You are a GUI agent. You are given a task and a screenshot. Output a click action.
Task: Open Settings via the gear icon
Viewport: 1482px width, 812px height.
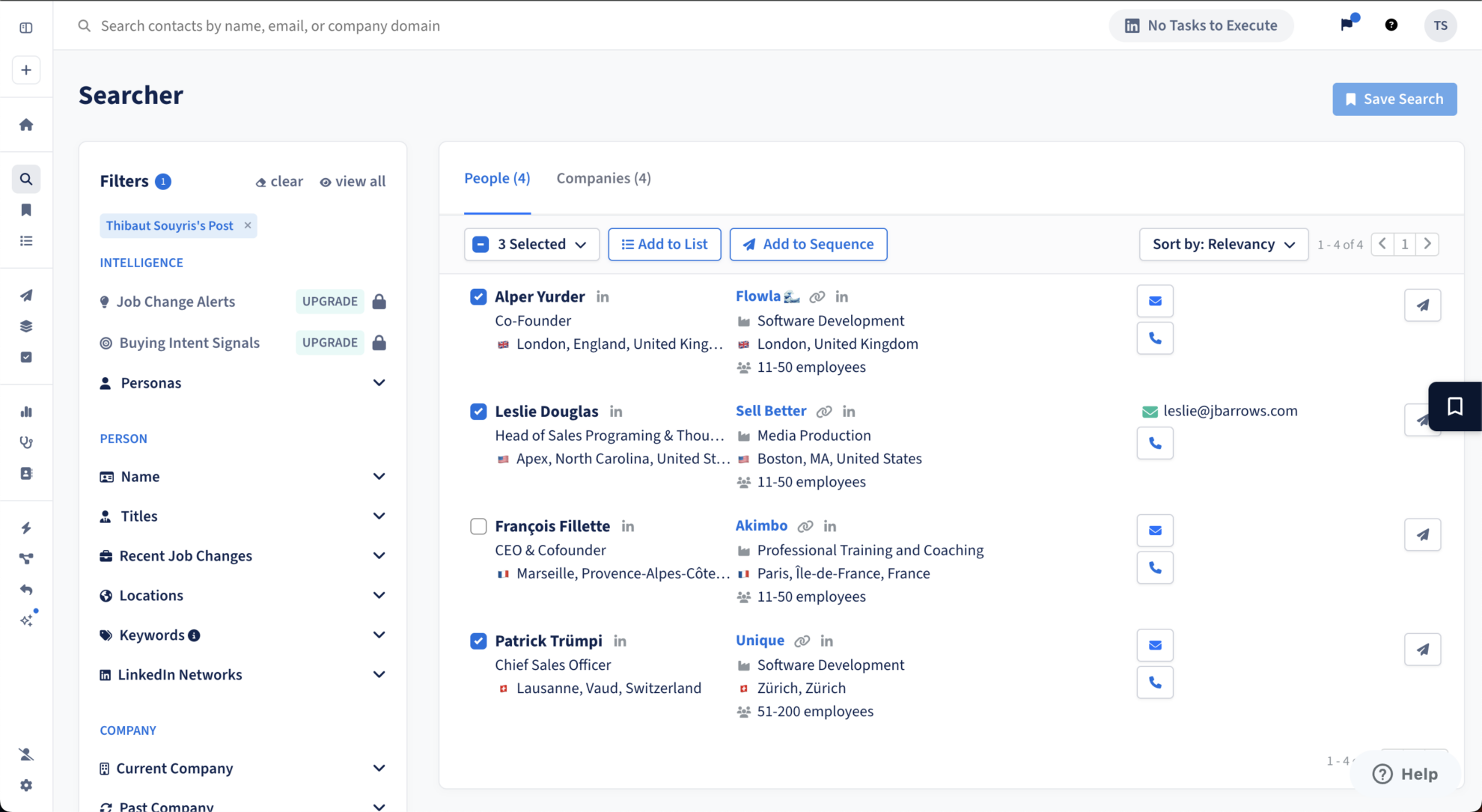26,785
